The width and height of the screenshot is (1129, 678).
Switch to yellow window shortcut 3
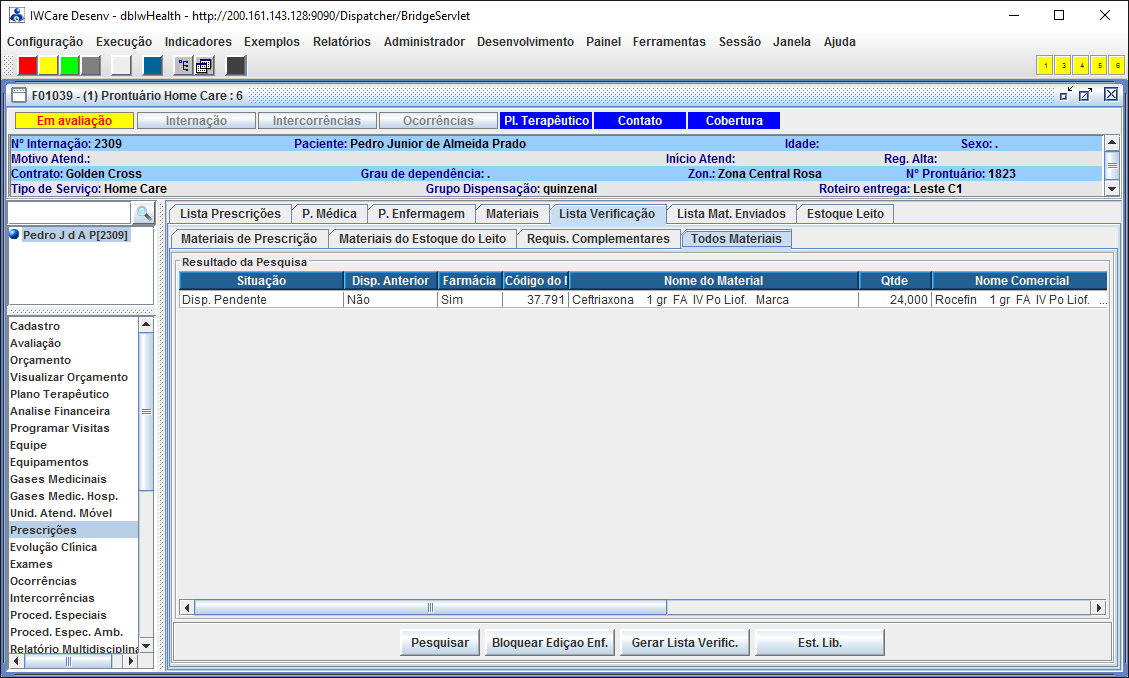pos(1063,65)
